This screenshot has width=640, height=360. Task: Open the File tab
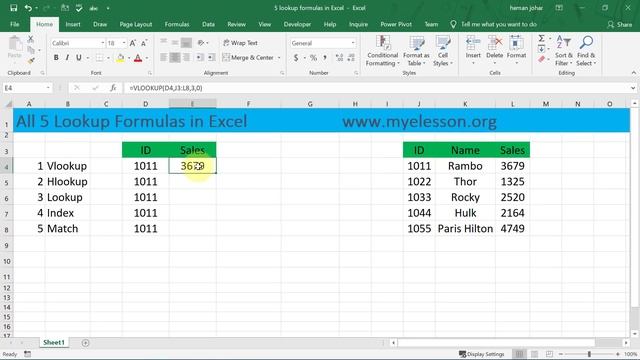tap(15, 24)
